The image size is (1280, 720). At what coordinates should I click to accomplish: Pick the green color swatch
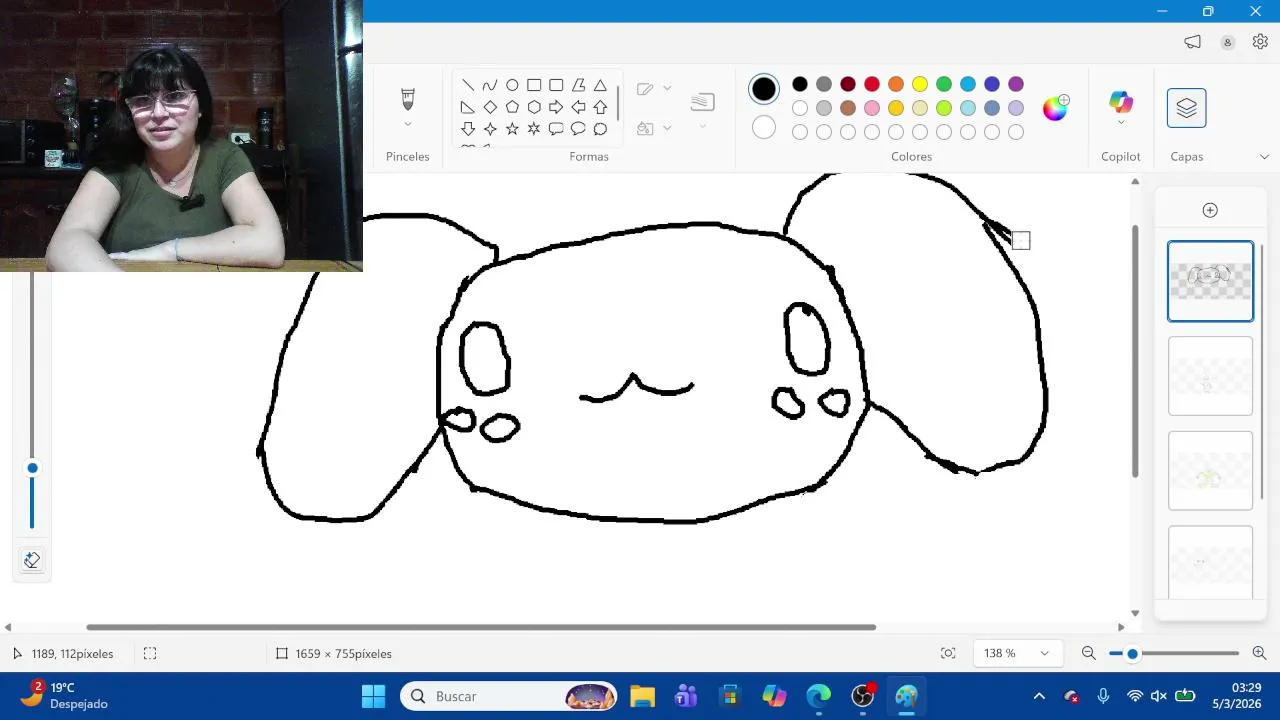[x=944, y=84]
